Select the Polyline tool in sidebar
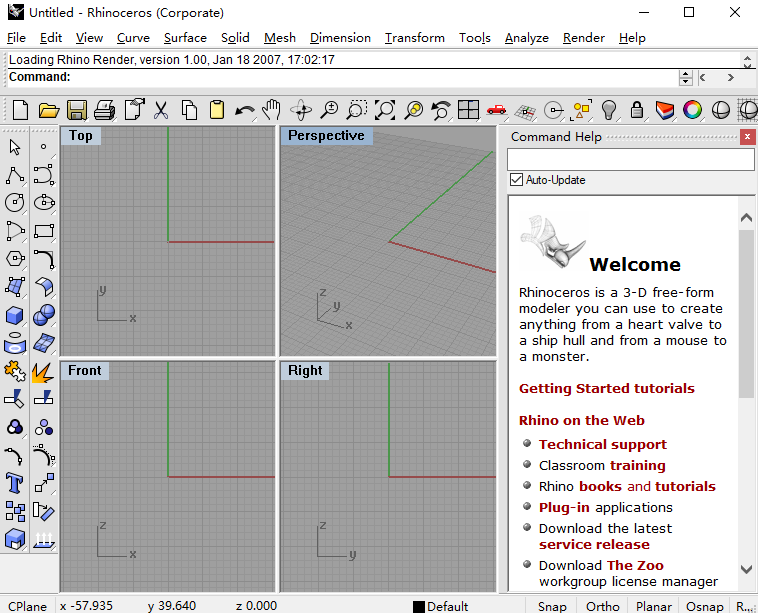758x613 pixels. 15,176
